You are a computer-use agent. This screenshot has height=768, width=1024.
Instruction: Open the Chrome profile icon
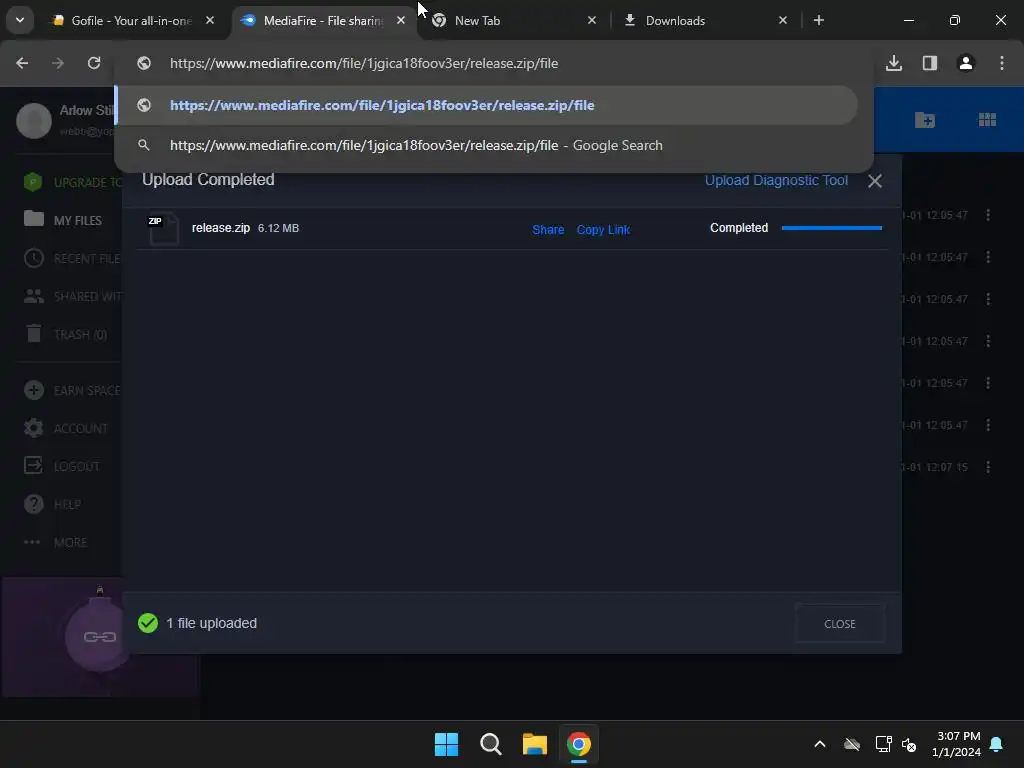(x=965, y=63)
